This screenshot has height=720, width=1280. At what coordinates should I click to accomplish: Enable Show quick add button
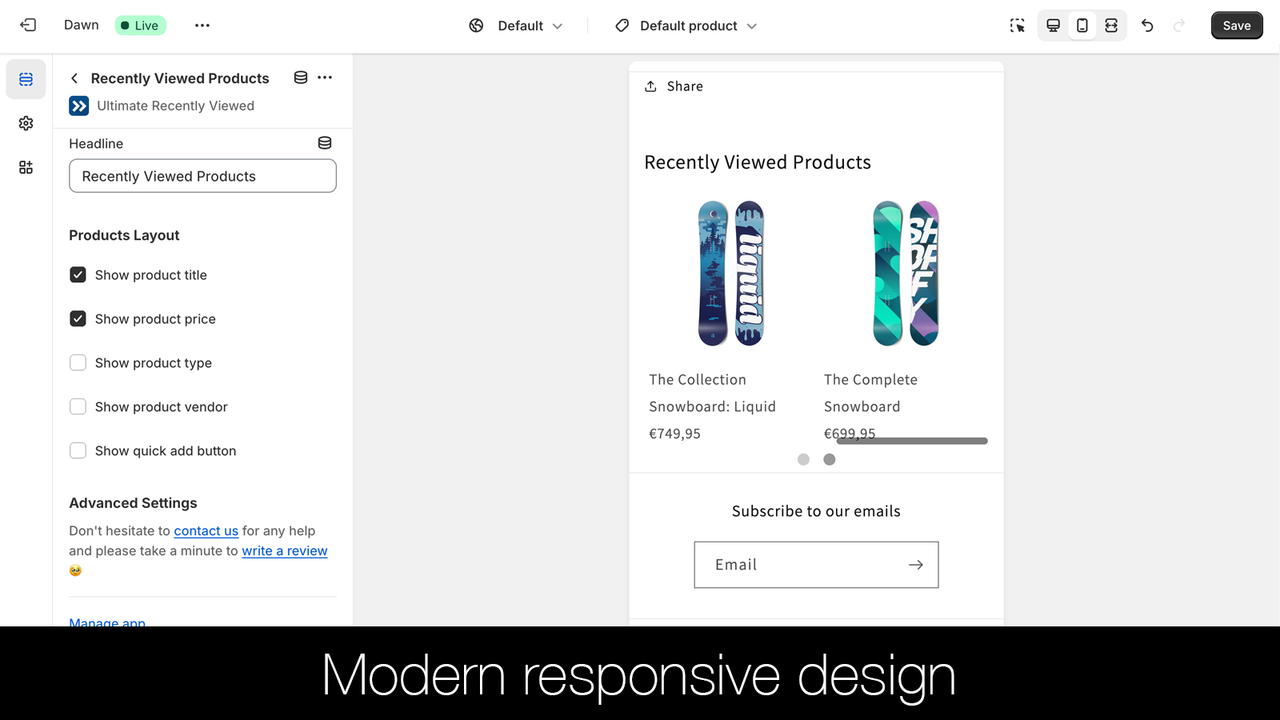click(77, 450)
